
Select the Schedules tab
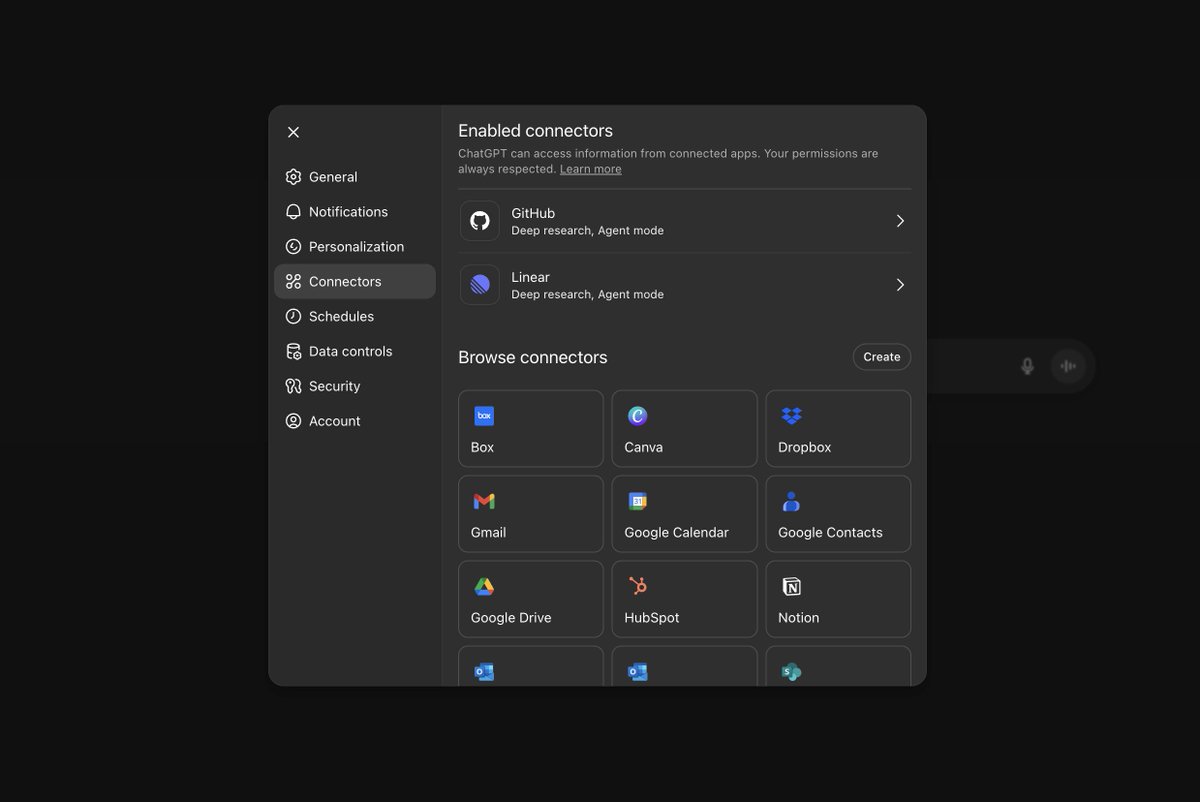(355, 316)
